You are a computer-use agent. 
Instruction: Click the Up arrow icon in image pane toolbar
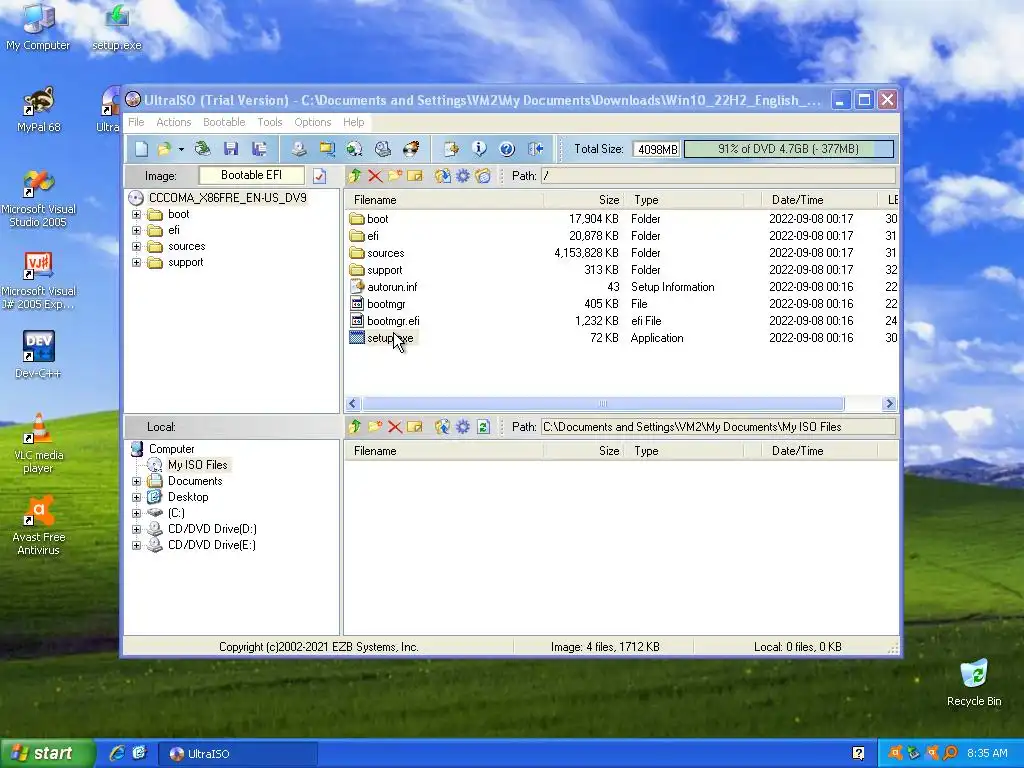355,176
